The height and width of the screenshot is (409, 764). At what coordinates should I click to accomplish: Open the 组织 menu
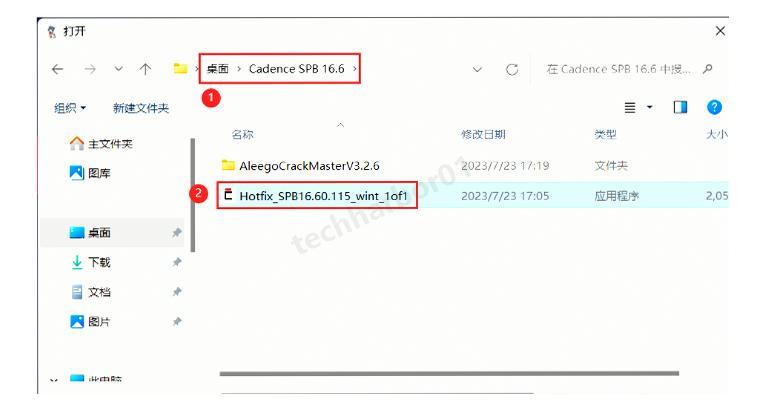tap(70, 108)
